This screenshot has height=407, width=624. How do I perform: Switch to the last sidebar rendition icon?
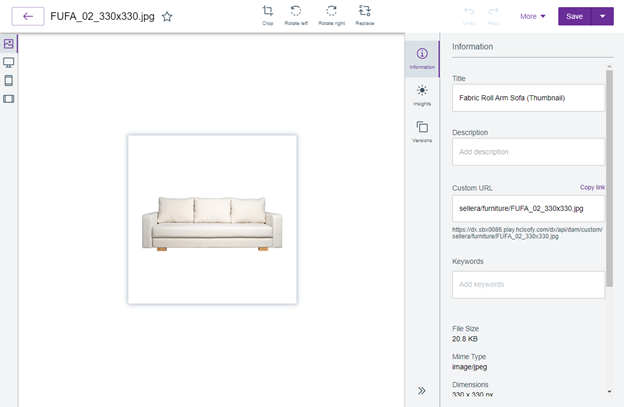(x=8, y=99)
